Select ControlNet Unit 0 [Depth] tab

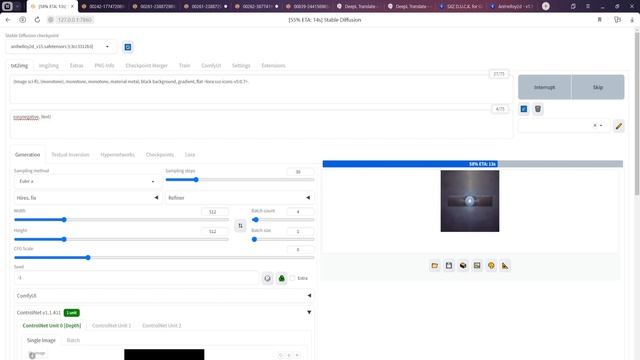click(x=52, y=326)
